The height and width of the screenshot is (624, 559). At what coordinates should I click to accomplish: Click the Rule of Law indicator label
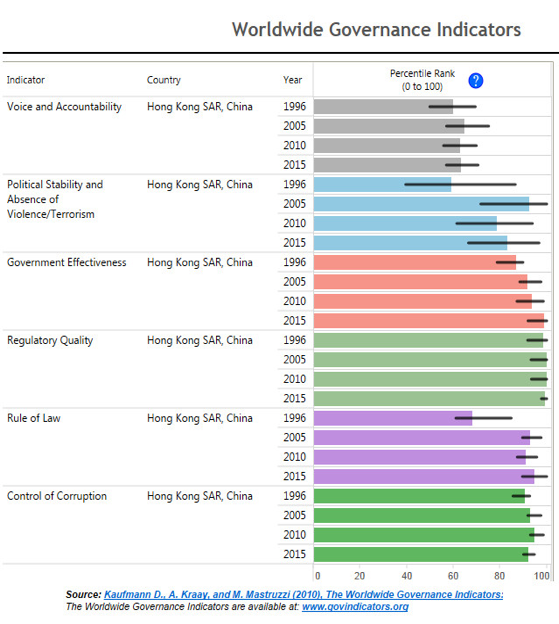(x=34, y=418)
